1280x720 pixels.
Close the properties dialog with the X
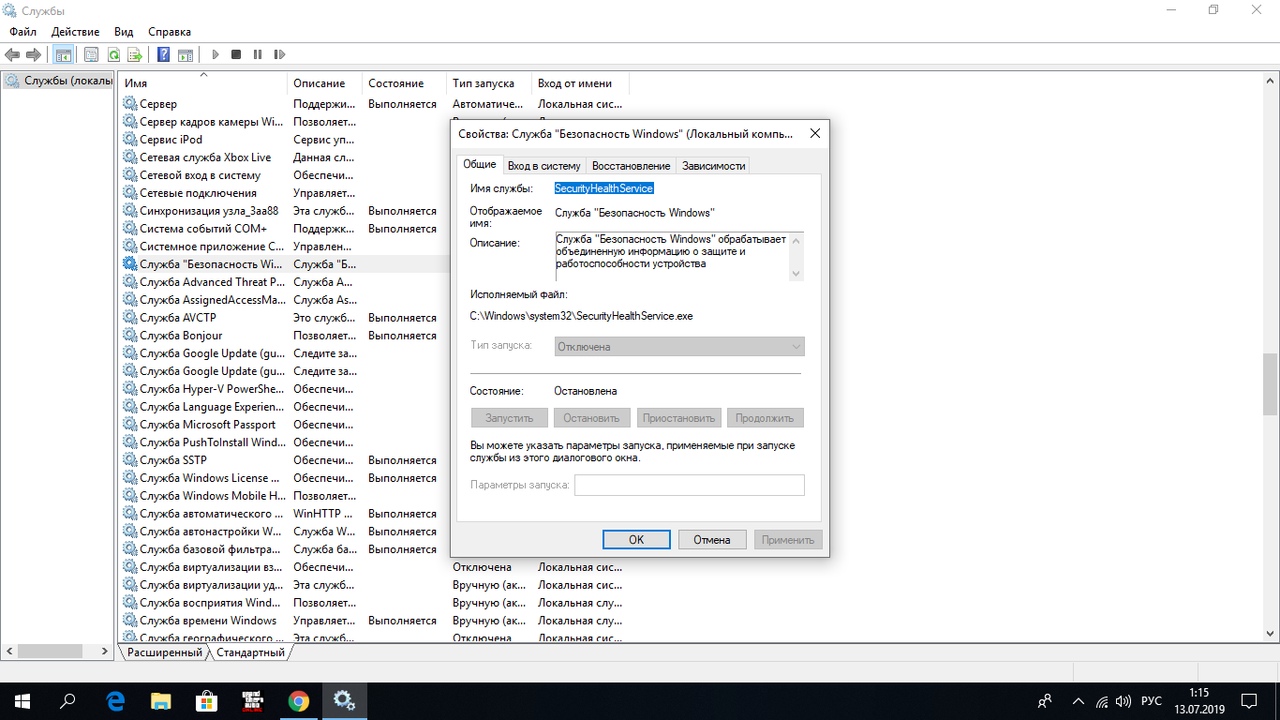click(815, 133)
